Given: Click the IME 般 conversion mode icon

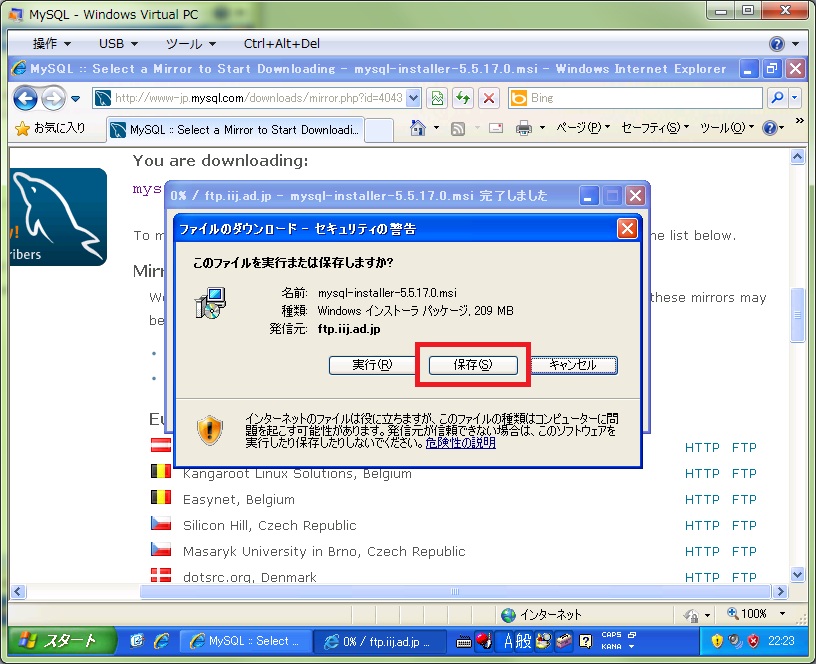Looking at the screenshot, I should pyautogui.click(x=522, y=641).
